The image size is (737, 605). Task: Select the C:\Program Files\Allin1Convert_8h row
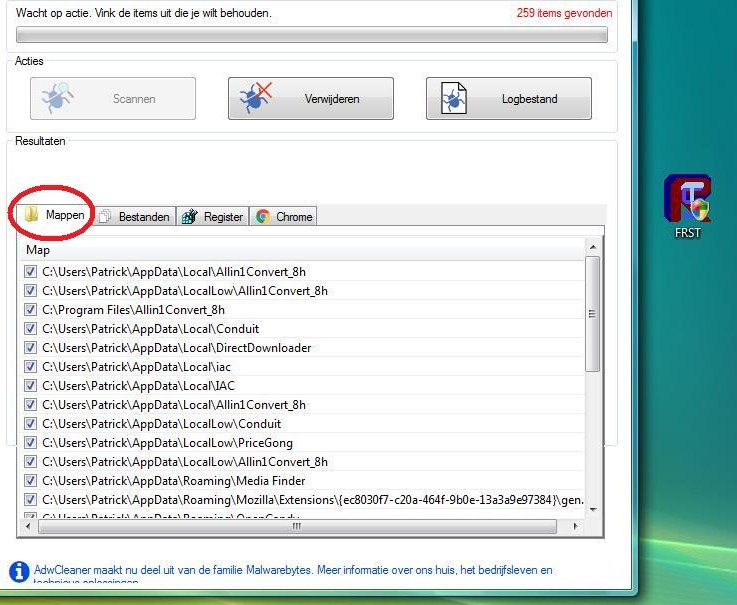[x=301, y=310]
